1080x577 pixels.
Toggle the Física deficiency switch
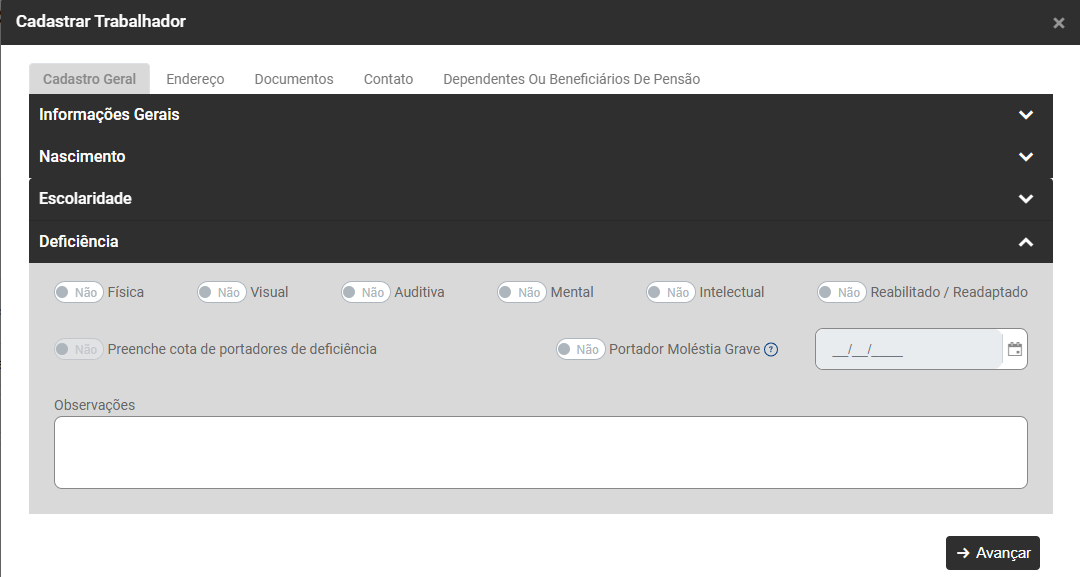pos(78,292)
